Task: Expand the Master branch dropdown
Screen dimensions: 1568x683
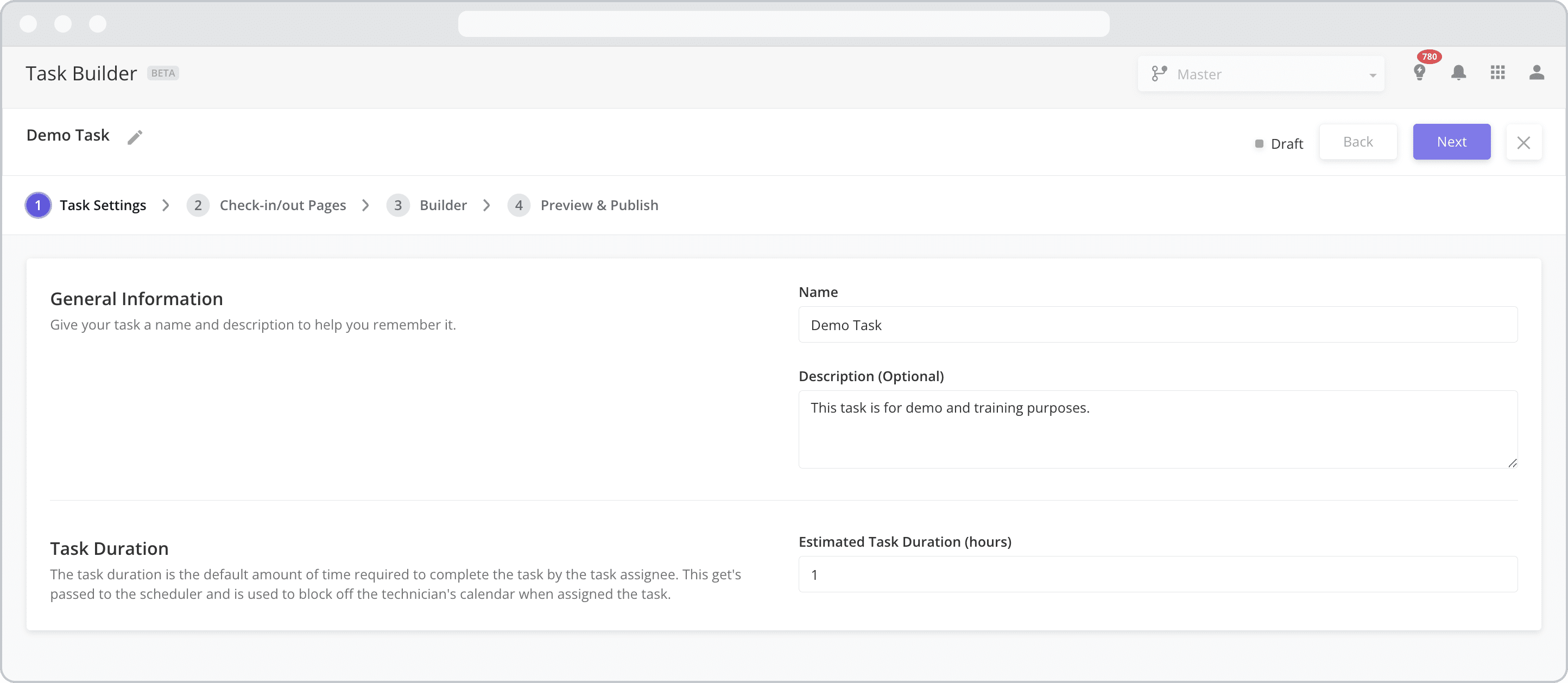Action: coord(1261,74)
